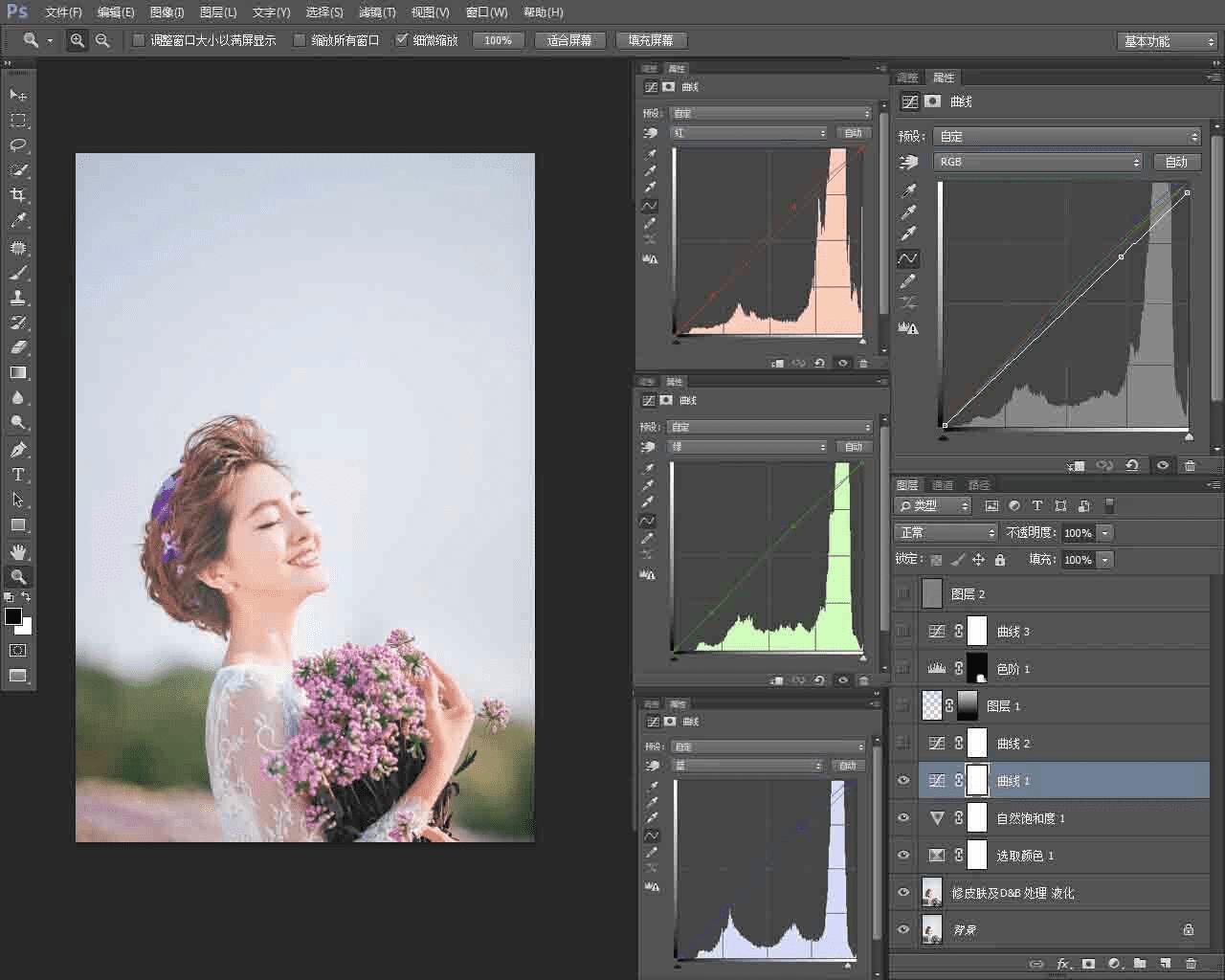This screenshot has height=980, width=1225.
Task: Select the Eraser tool
Action: coord(18,347)
